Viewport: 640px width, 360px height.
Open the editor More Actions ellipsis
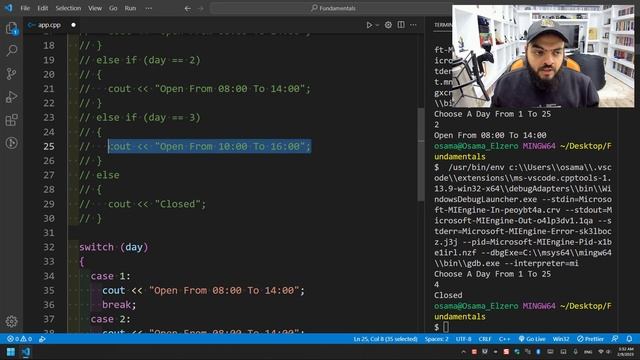click(x=413, y=25)
